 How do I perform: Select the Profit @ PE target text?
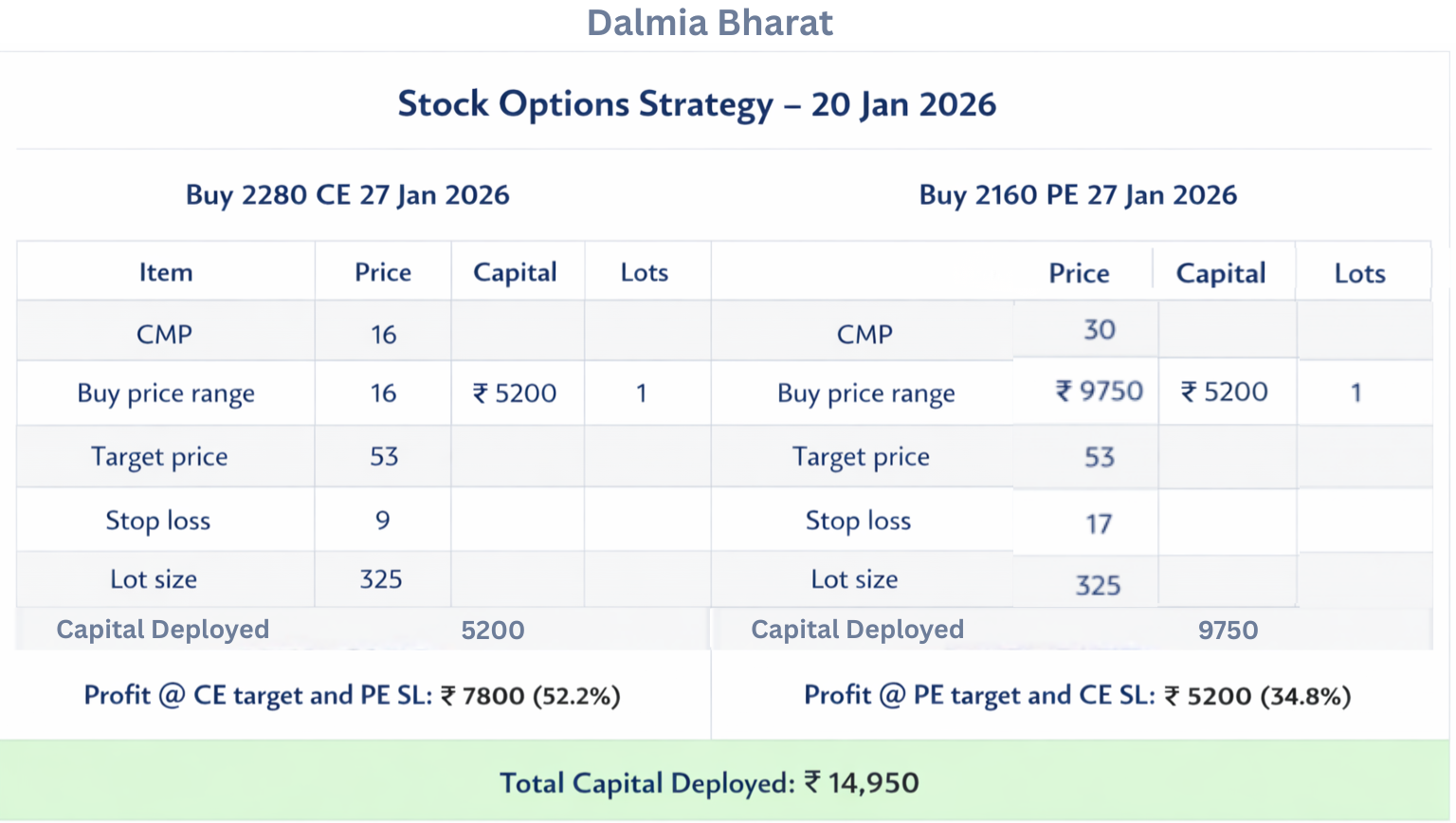(1077, 696)
